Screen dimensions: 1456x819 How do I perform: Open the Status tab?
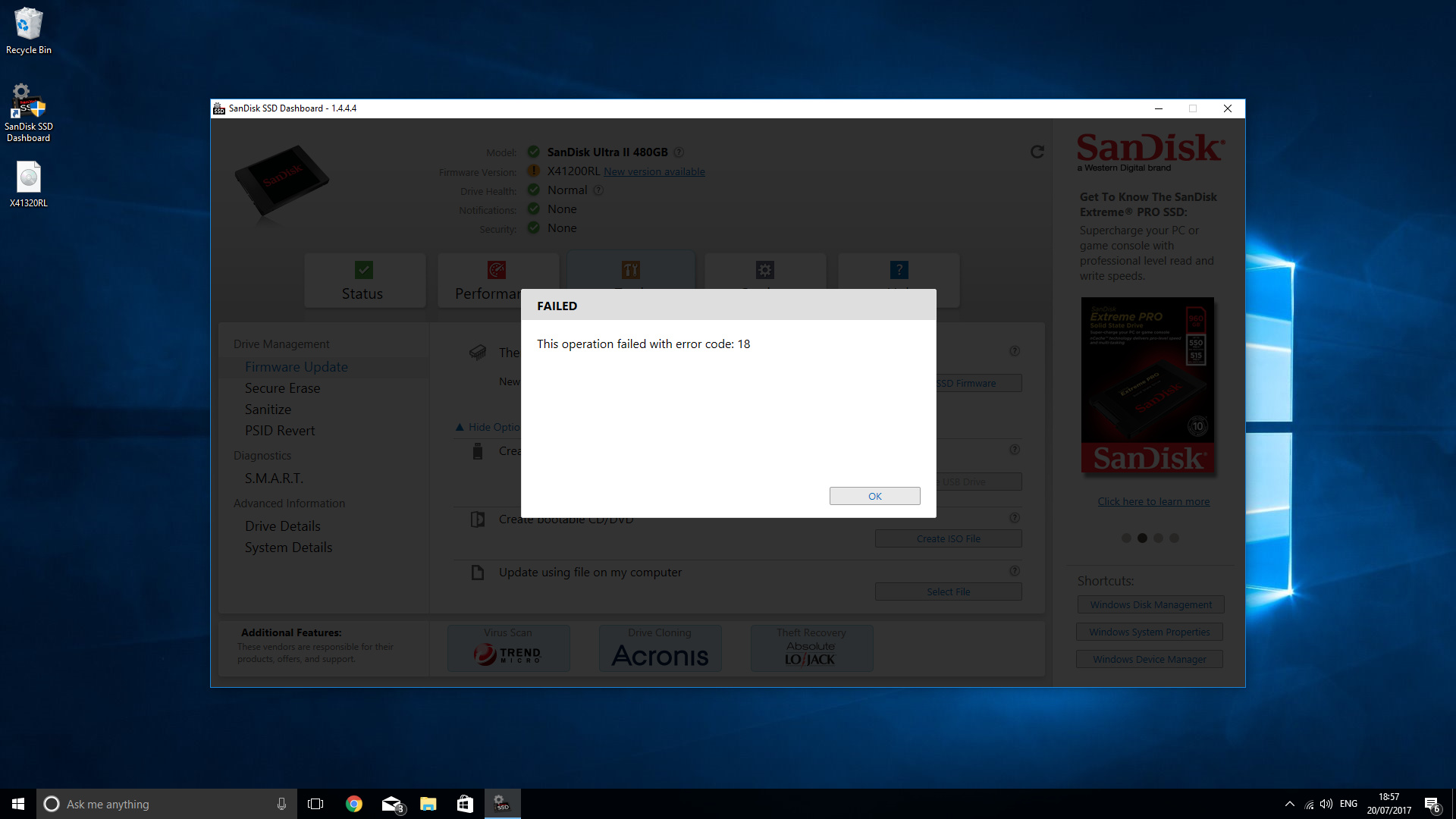[364, 281]
